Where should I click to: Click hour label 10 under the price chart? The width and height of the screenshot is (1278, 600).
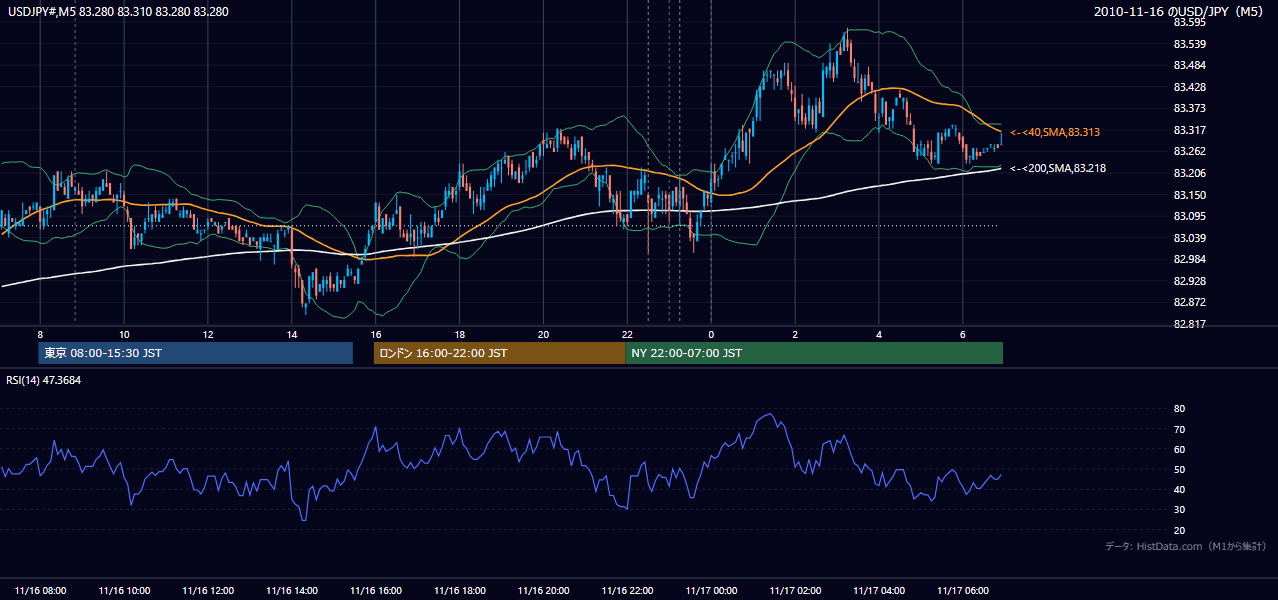[x=124, y=333]
